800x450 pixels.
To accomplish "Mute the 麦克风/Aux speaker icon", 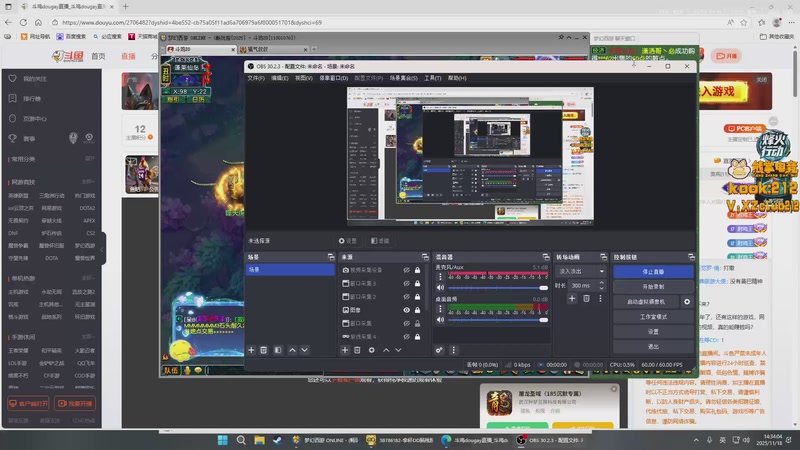I will pyautogui.click(x=440, y=288).
